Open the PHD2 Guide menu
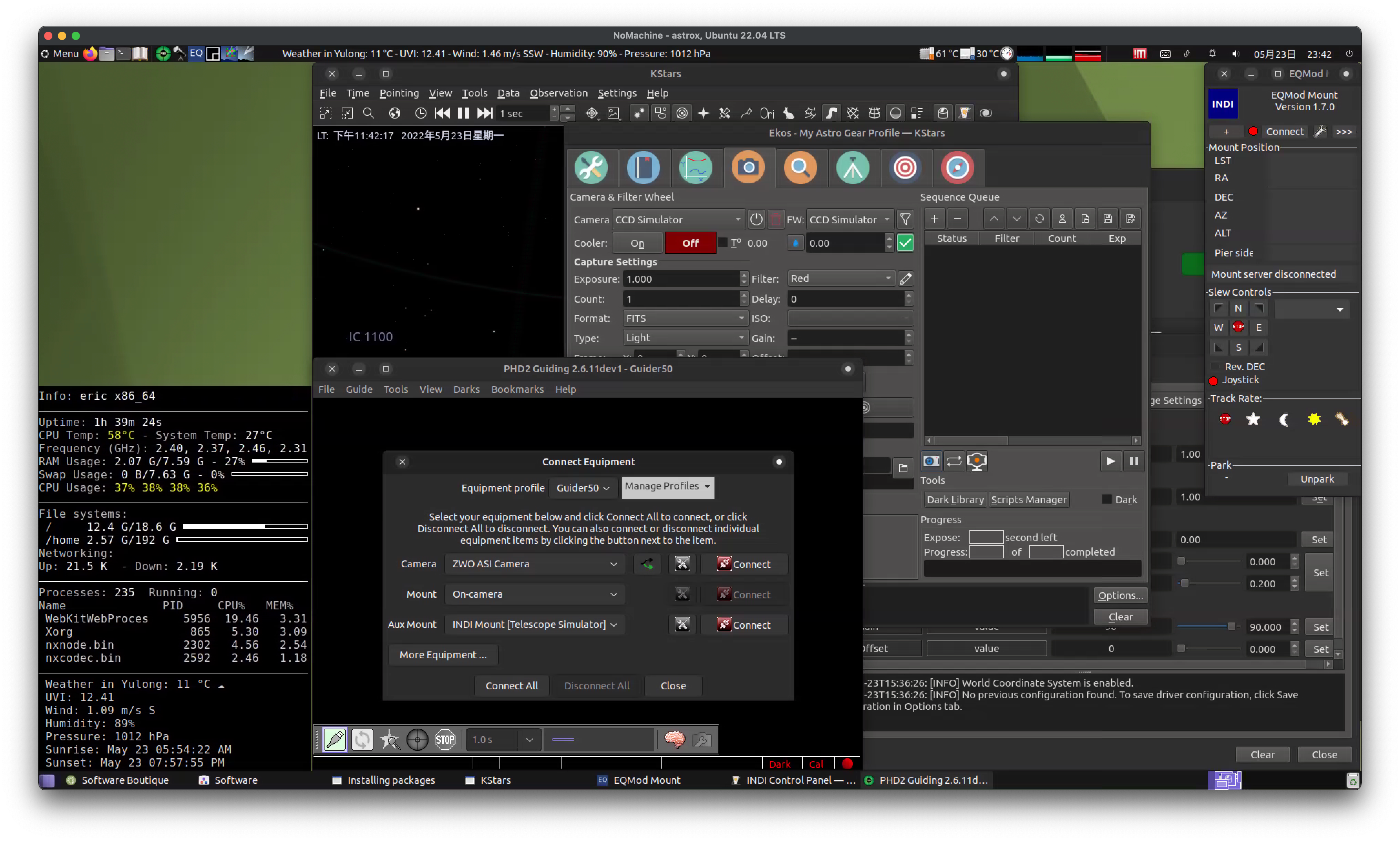This screenshot has height=841, width=1400. point(359,389)
